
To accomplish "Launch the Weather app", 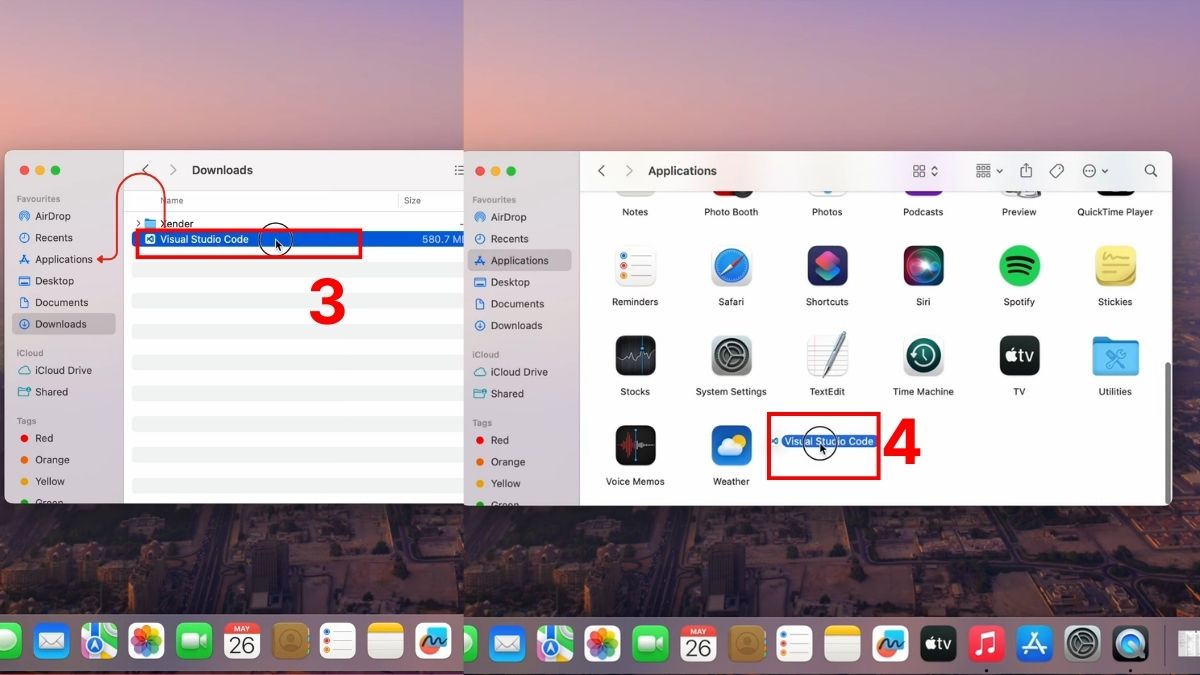I will [731, 445].
